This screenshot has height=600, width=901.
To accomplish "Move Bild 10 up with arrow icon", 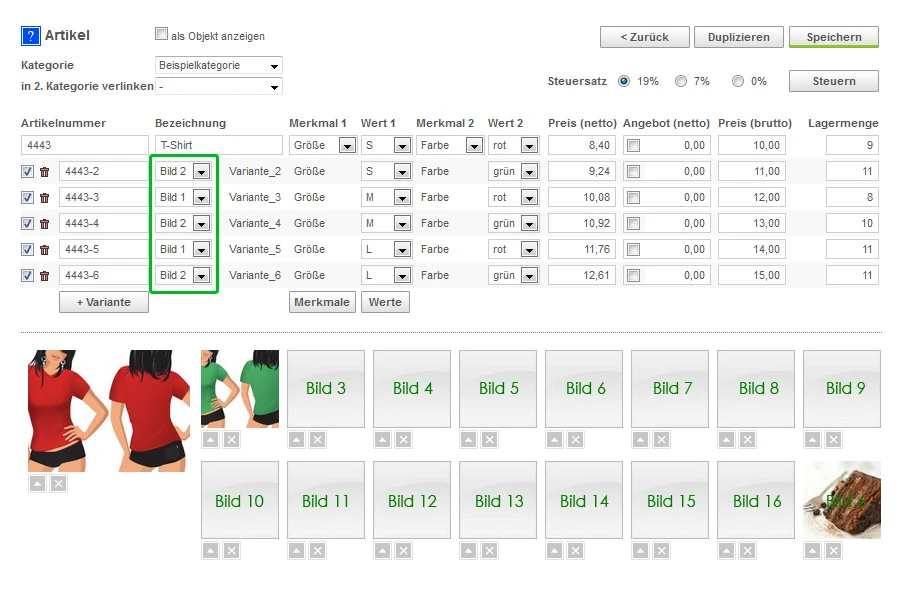I will (210, 551).
